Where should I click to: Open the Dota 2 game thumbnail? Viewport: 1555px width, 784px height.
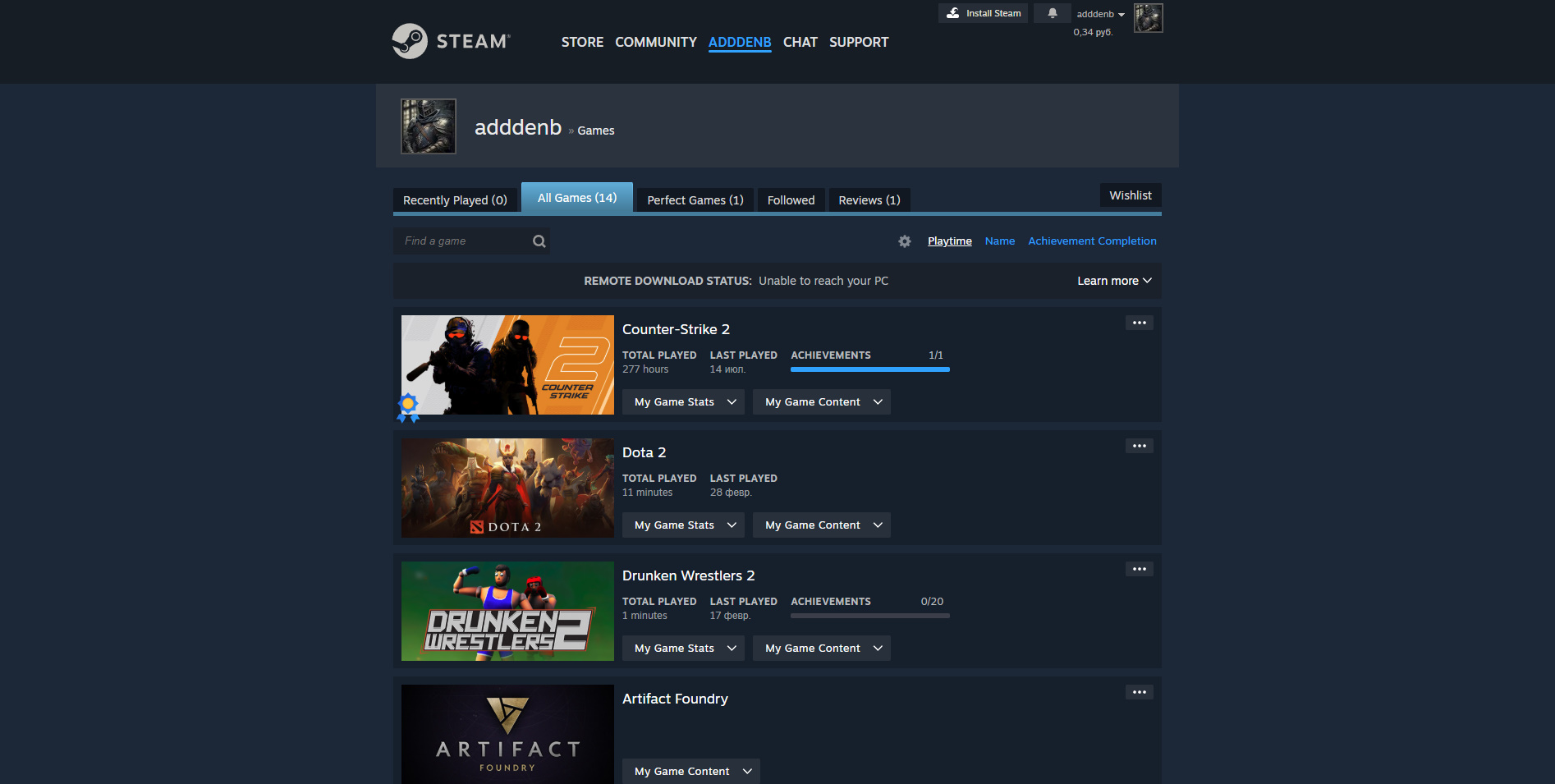[x=507, y=488]
